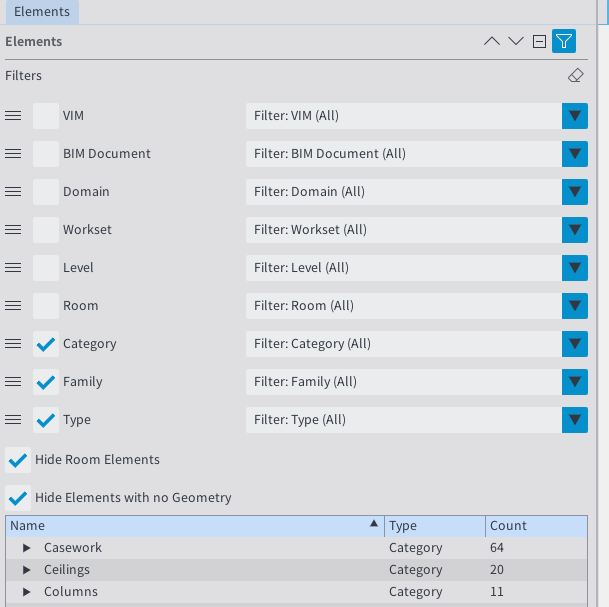Viewport: 609px width, 607px height.
Task: Click the drag handle beside the VIM filter
Action: tap(14, 116)
